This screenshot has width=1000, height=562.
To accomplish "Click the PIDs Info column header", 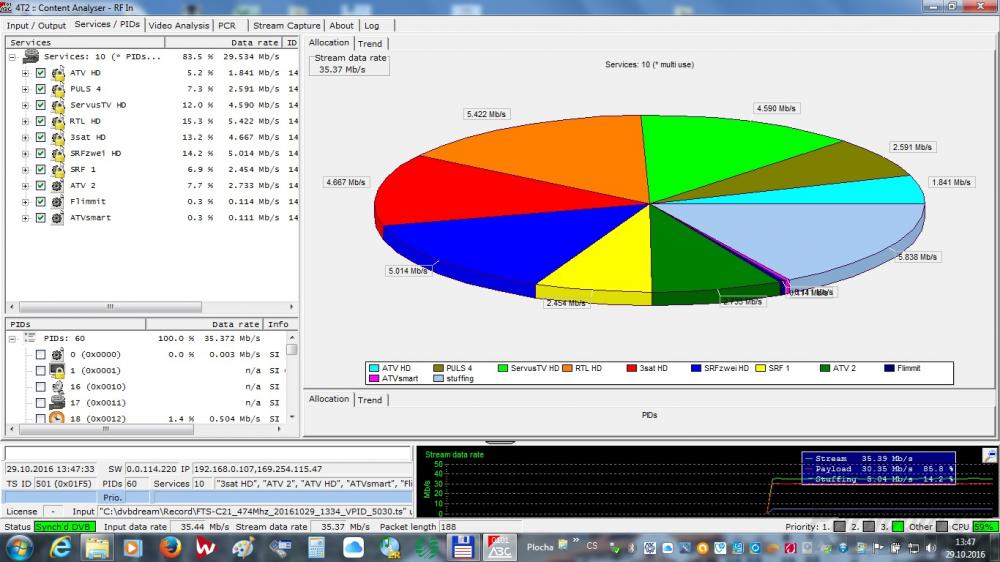I will [278, 324].
